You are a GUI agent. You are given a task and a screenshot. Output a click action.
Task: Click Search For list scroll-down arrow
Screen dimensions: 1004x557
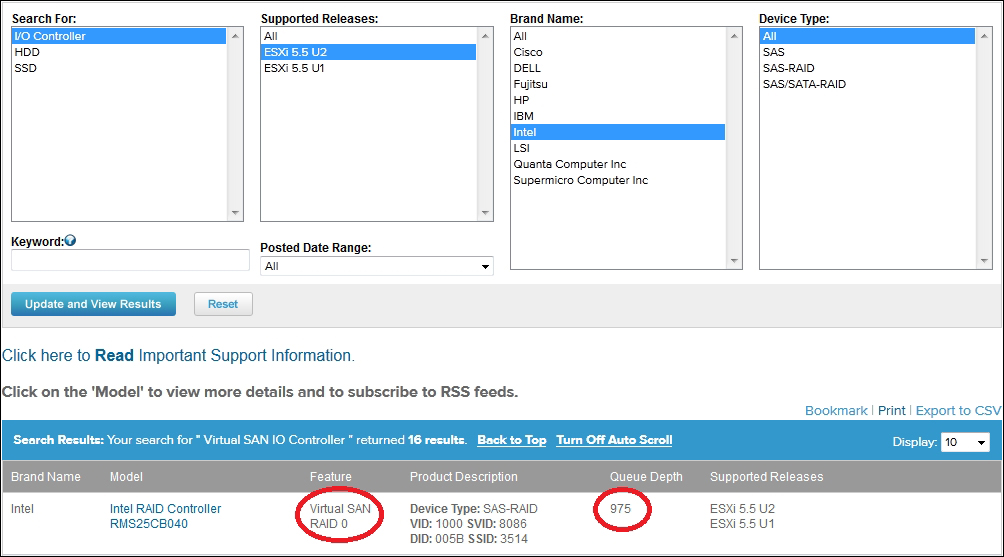pos(235,213)
